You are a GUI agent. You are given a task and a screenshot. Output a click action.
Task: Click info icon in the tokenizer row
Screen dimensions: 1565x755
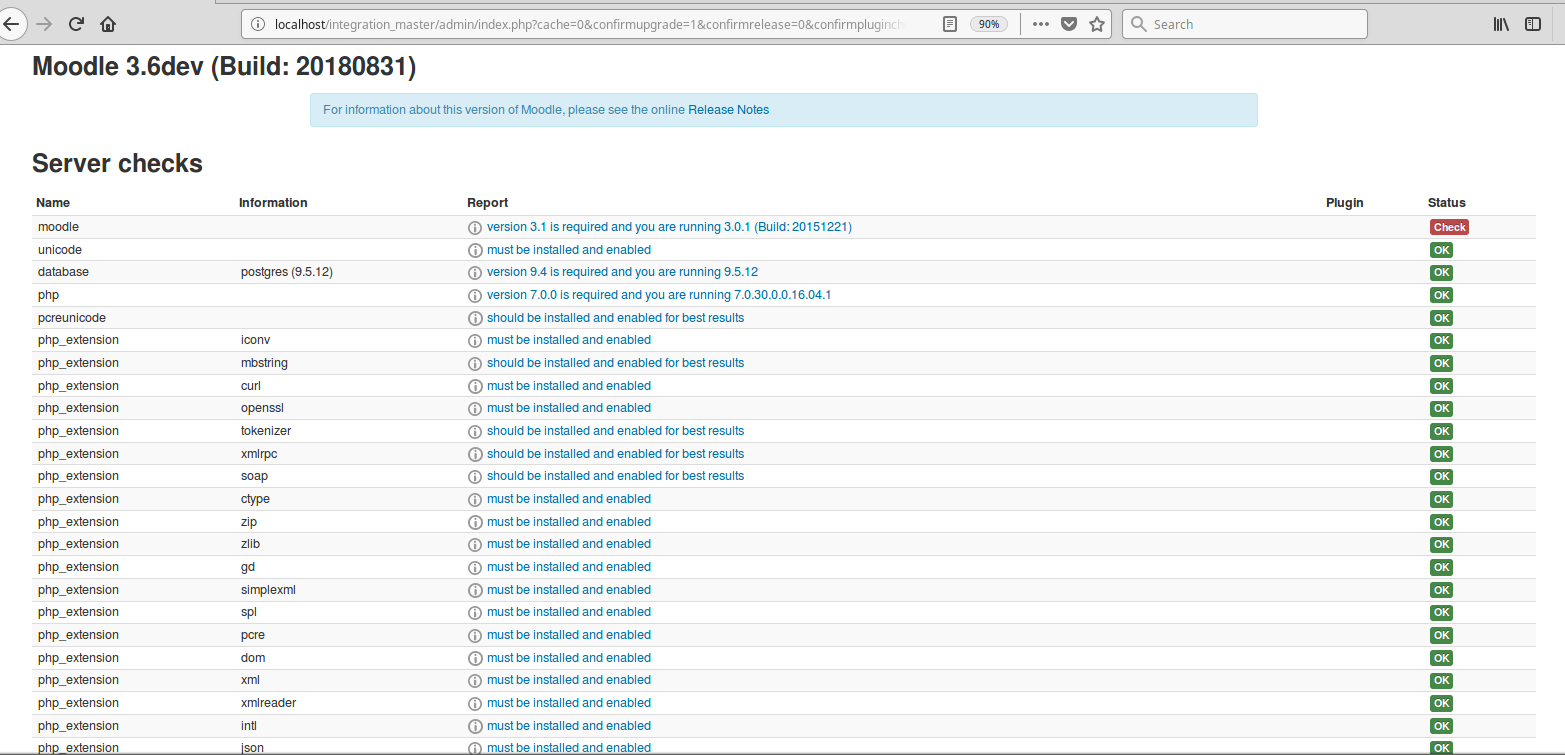click(x=475, y=431)
